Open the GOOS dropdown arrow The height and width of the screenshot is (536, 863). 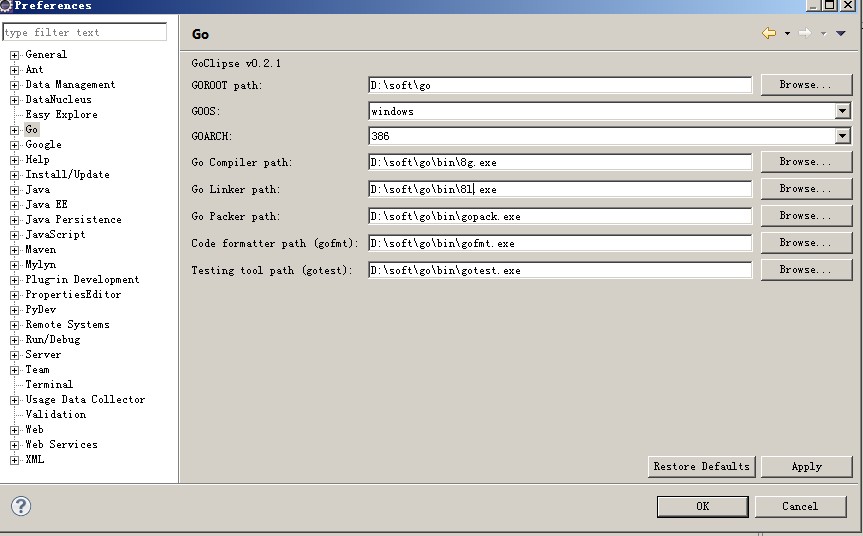pos(842,111)
